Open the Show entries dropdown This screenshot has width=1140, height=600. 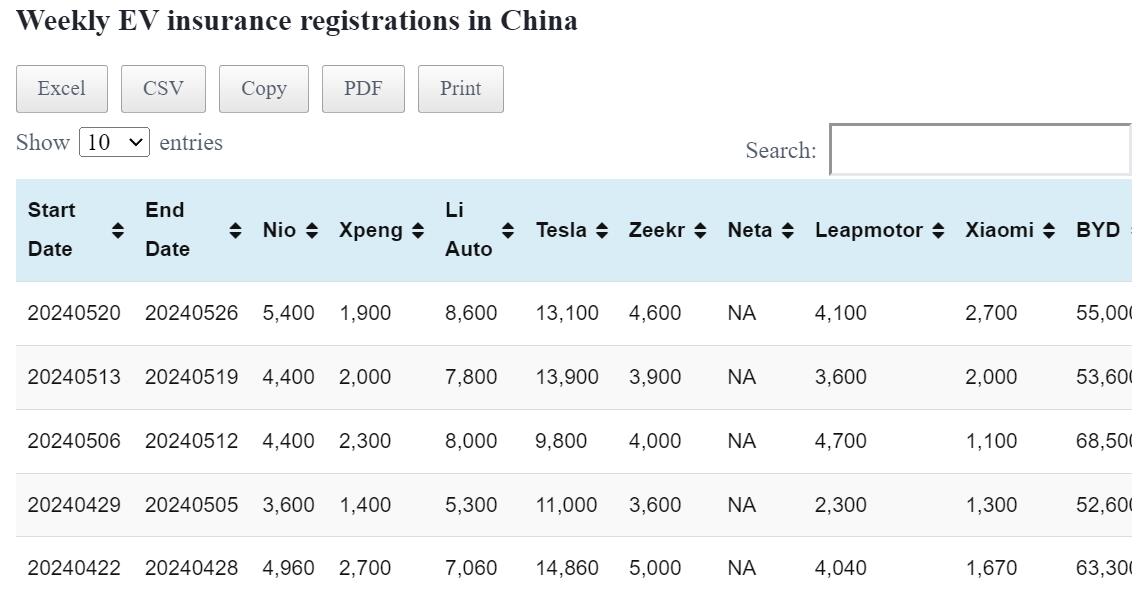(x=114, y=142)
